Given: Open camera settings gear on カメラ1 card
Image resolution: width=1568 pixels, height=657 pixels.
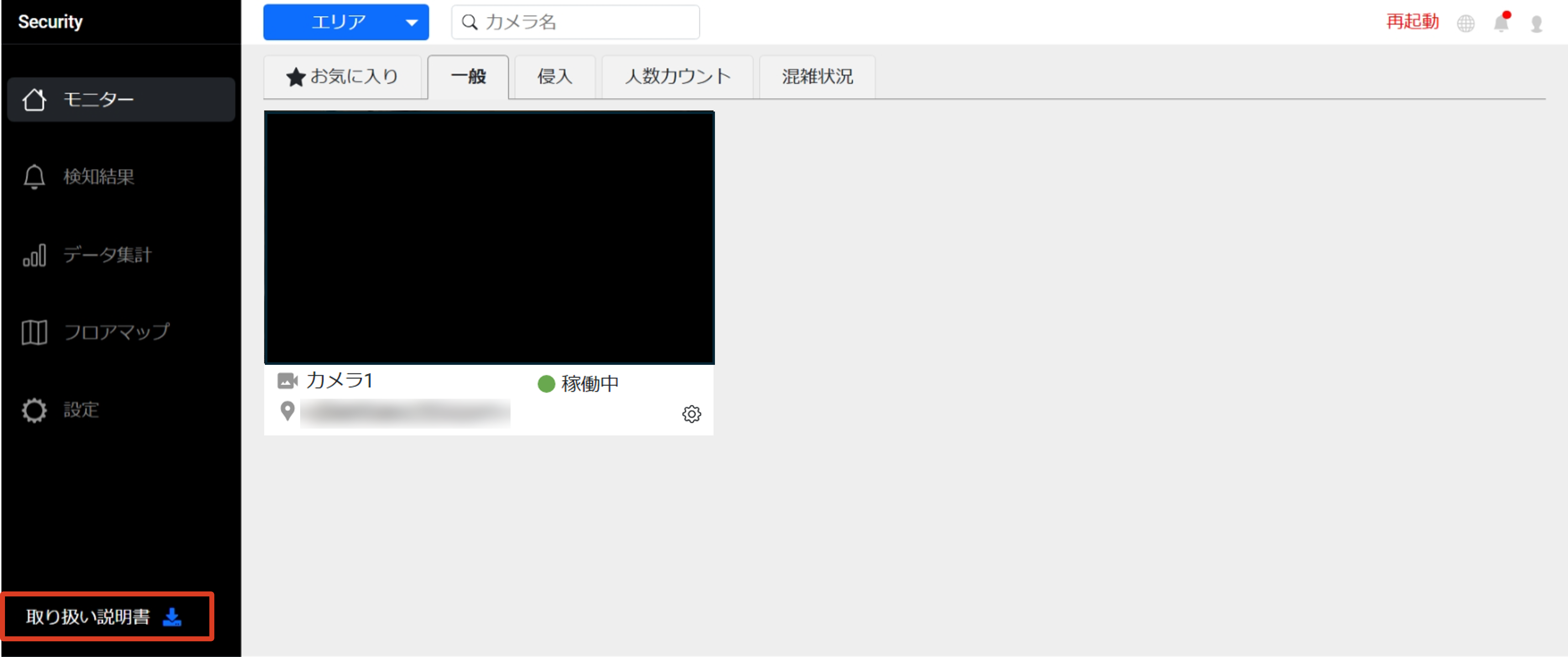Looking at the screenshot, I should coord(691,415).
